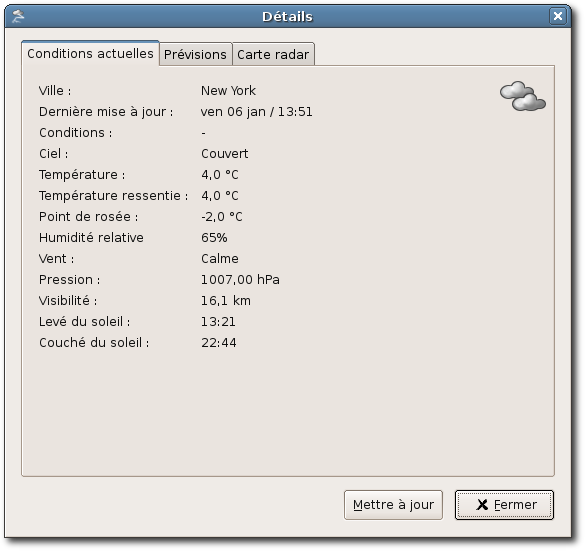Open the Carte radar tab
Image resolution: width=585 pixels, height=551 pixels.
pyautogui.click(x=273, y=54)
